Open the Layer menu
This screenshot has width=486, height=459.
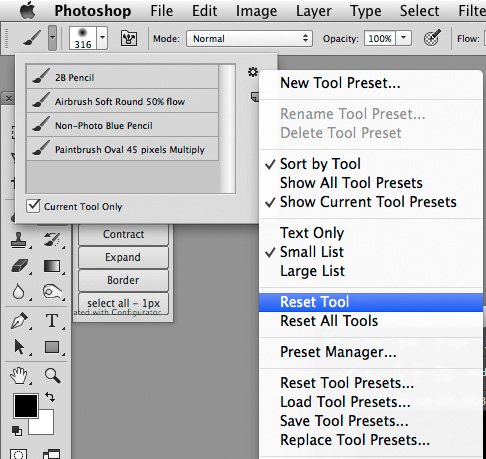(x=314, y=11)
